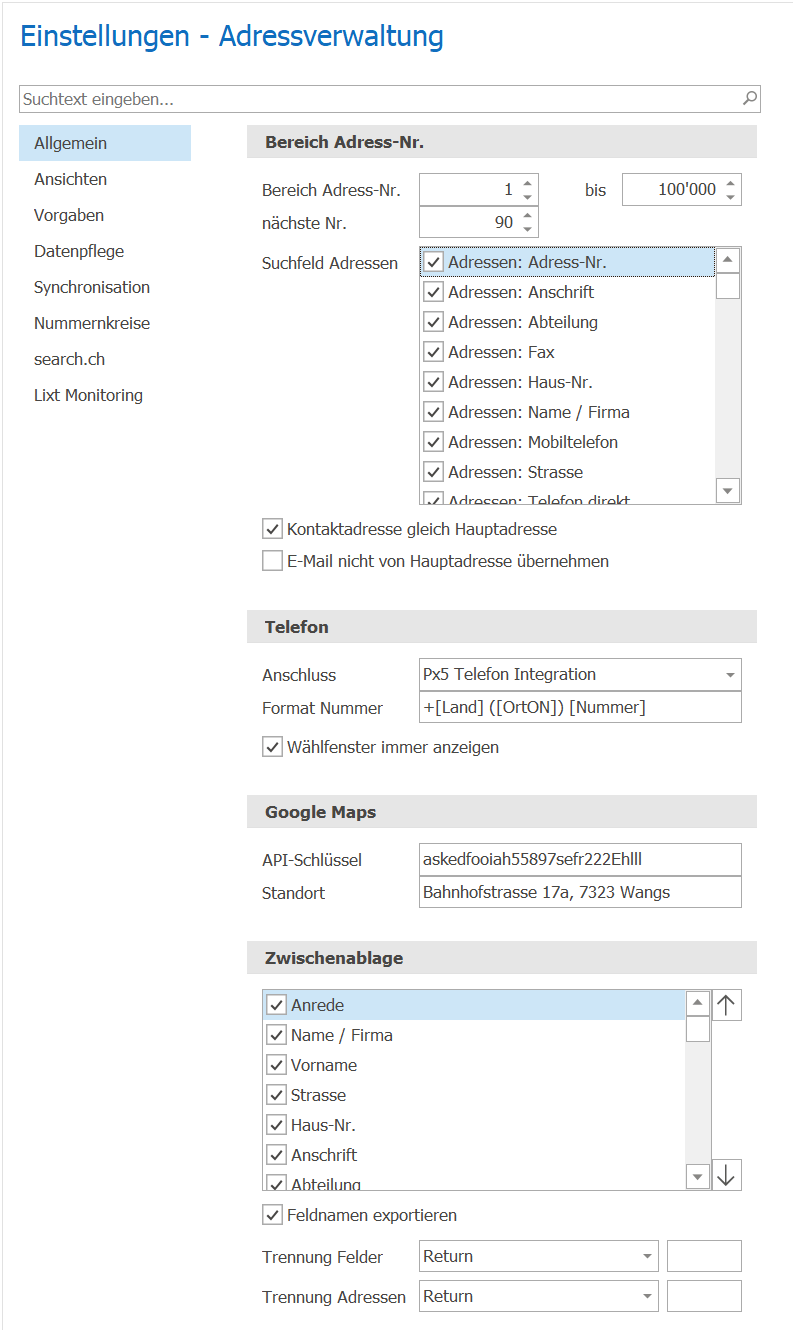
Task: Toggle 'Feldnamen exportieren' checkbox
Action: point(272,1215)
